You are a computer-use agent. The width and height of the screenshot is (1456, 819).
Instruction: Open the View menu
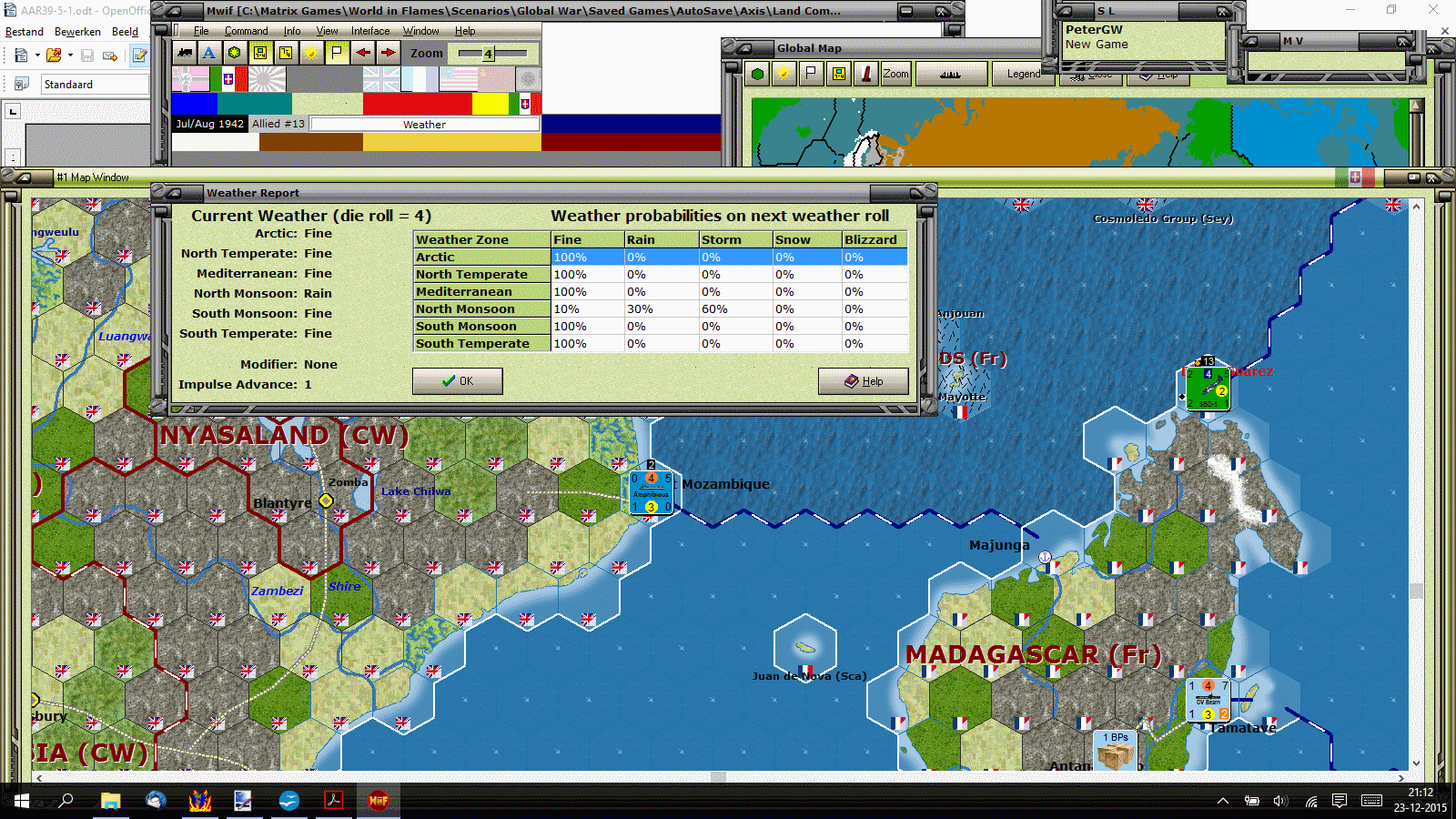(x=327, y=31)
